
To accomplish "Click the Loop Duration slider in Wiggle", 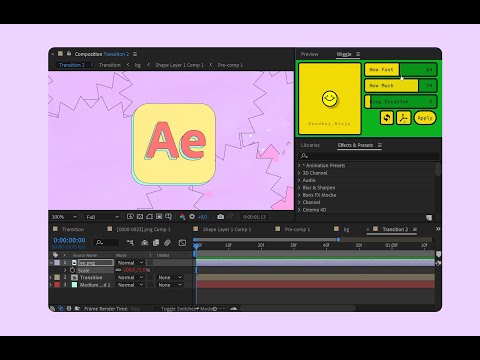I will pyautogui.click(x=401, y=102).
